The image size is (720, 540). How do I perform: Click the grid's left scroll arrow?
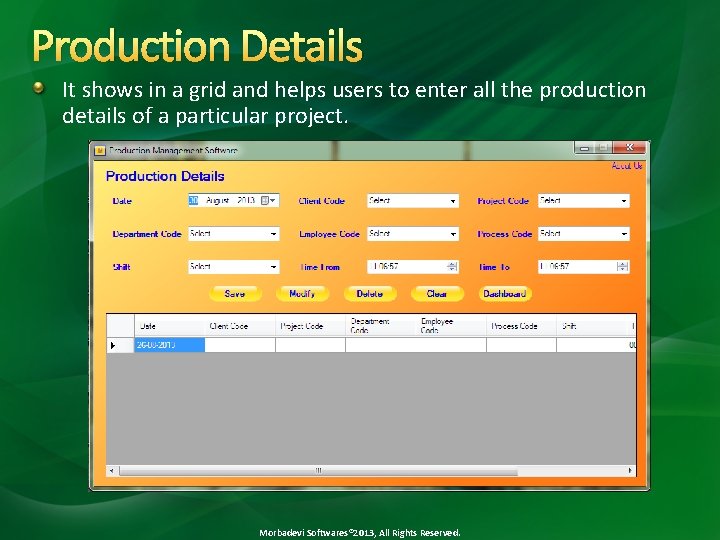tap(112, 471)
